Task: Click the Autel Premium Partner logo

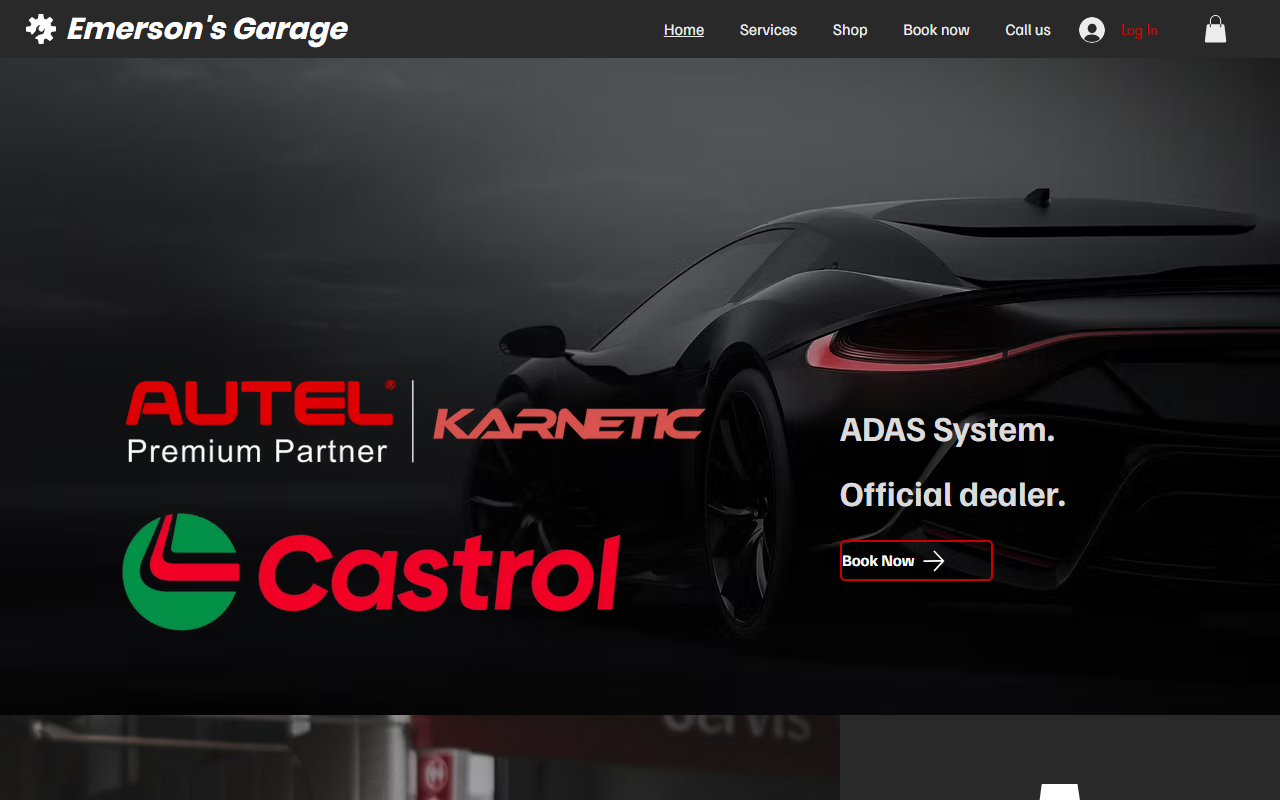Action: coord(260,421)
